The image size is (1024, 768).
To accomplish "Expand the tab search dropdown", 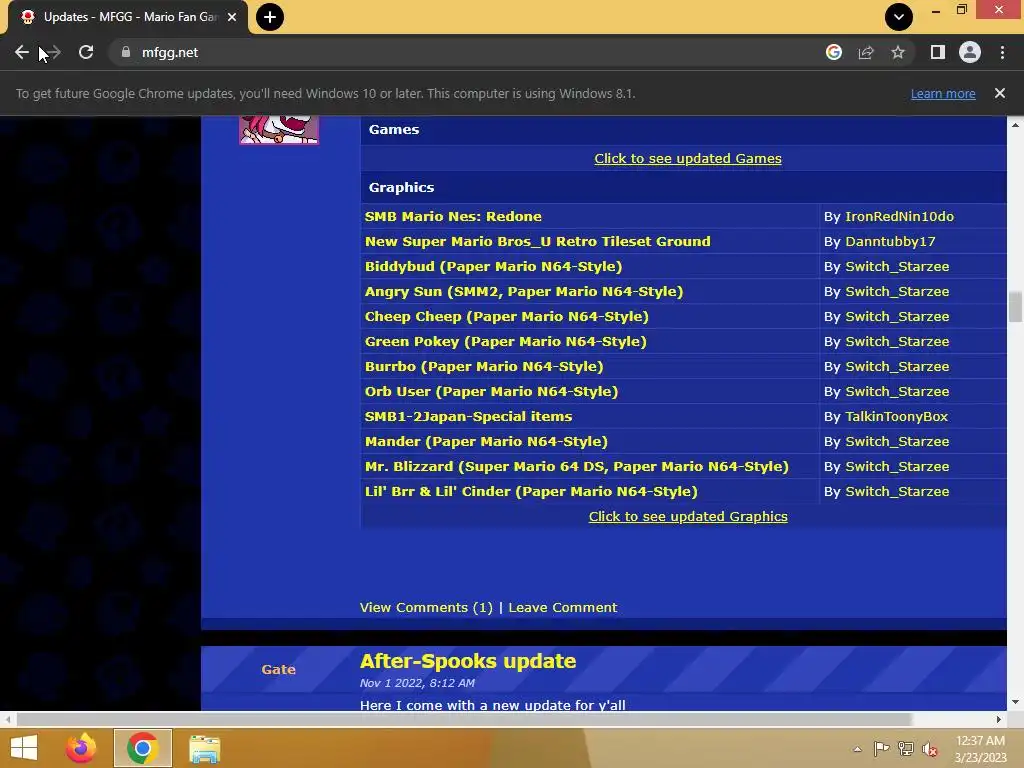I will [x=899, y=17].
